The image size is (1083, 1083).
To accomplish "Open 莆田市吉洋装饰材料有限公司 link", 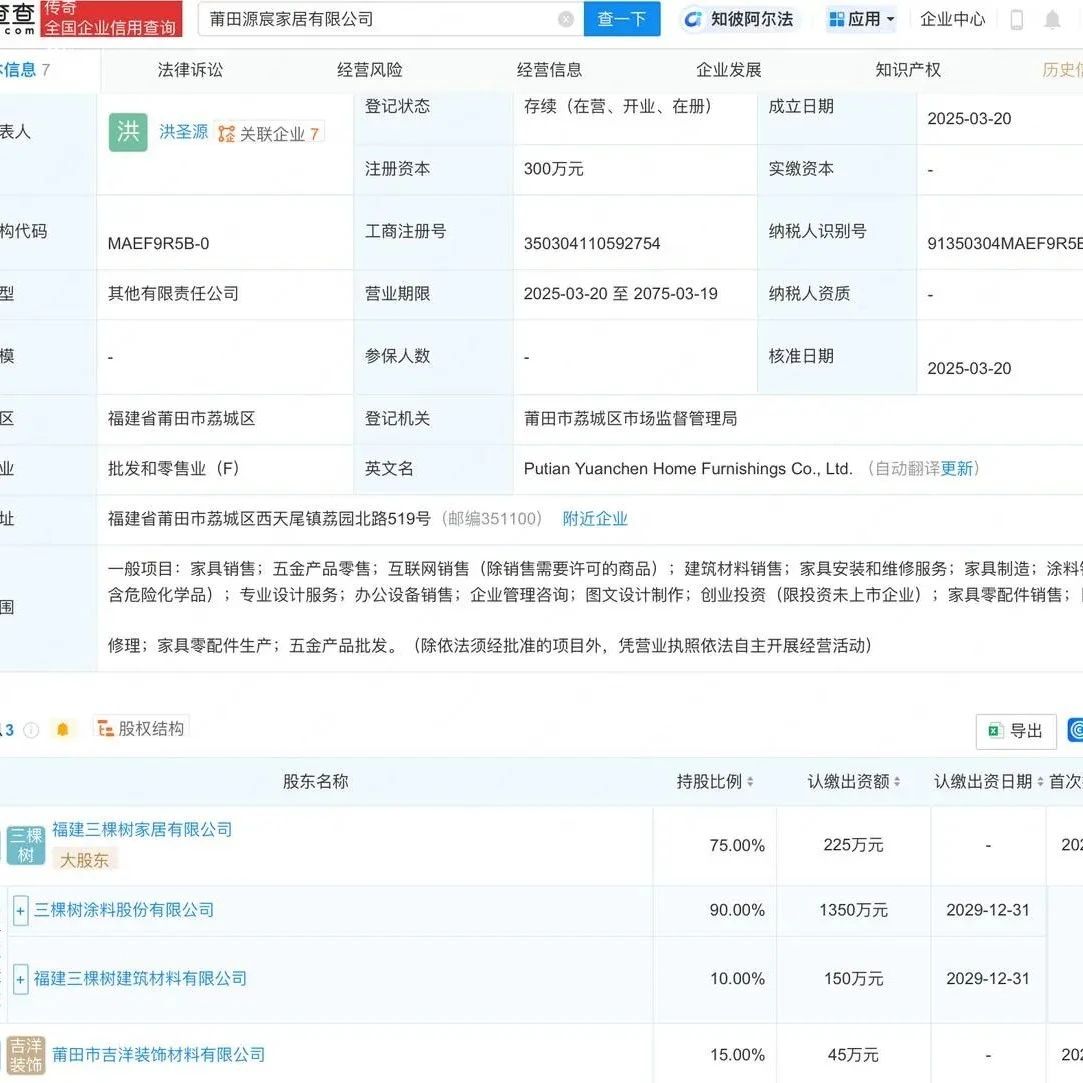I will tap(158, 1055).
